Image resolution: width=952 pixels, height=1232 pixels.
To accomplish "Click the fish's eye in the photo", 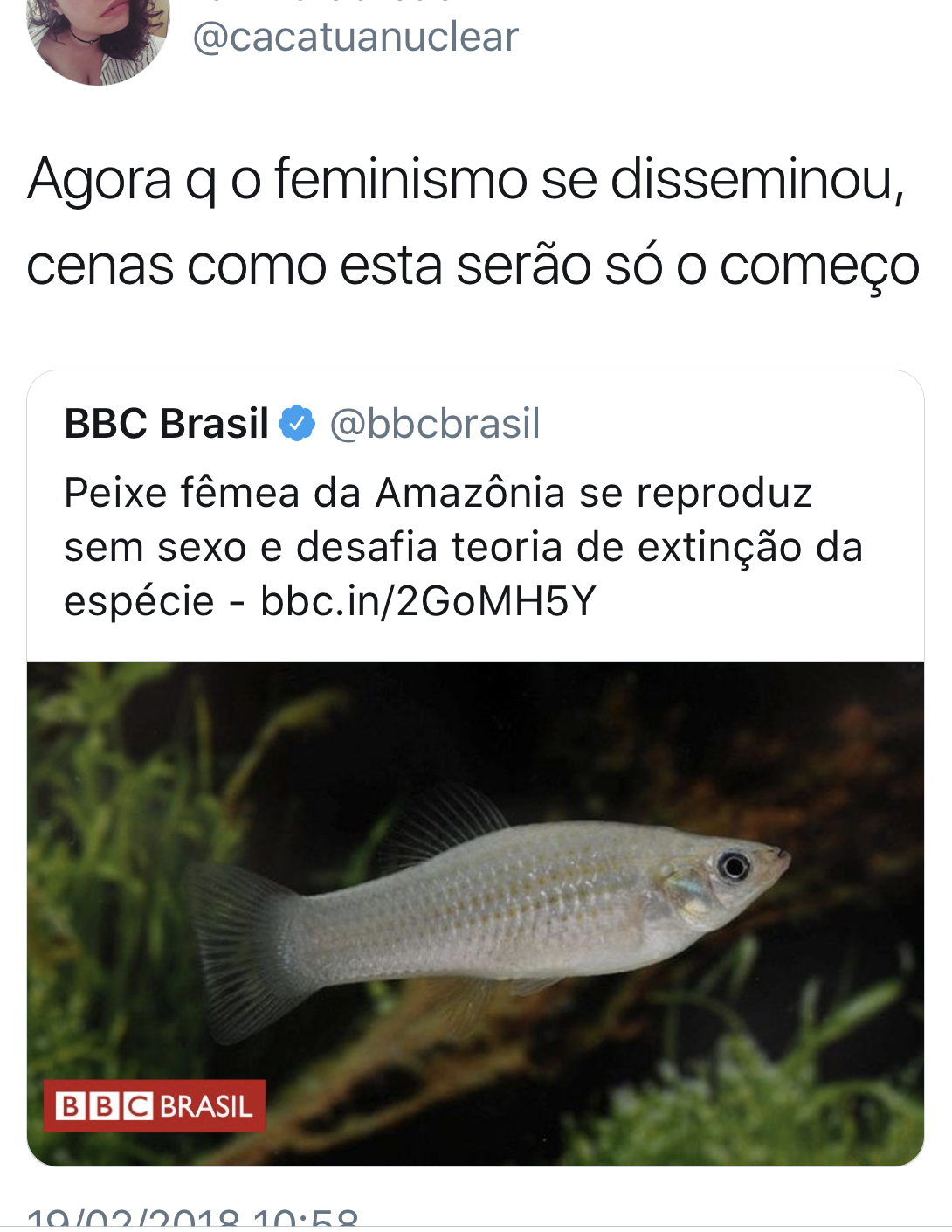I will point(733,866).
